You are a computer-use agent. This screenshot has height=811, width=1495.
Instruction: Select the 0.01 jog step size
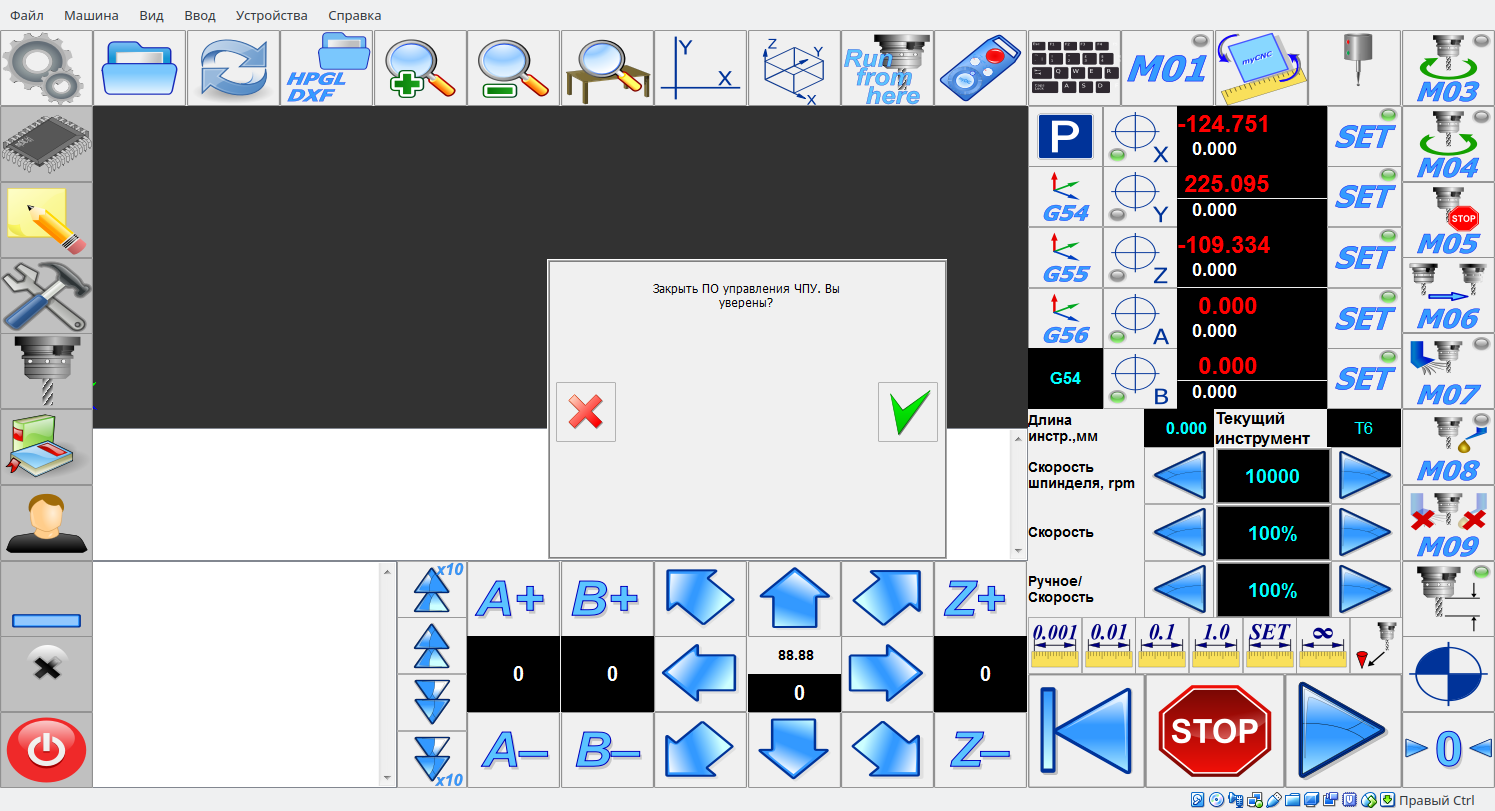click(x=1108, y=645)
